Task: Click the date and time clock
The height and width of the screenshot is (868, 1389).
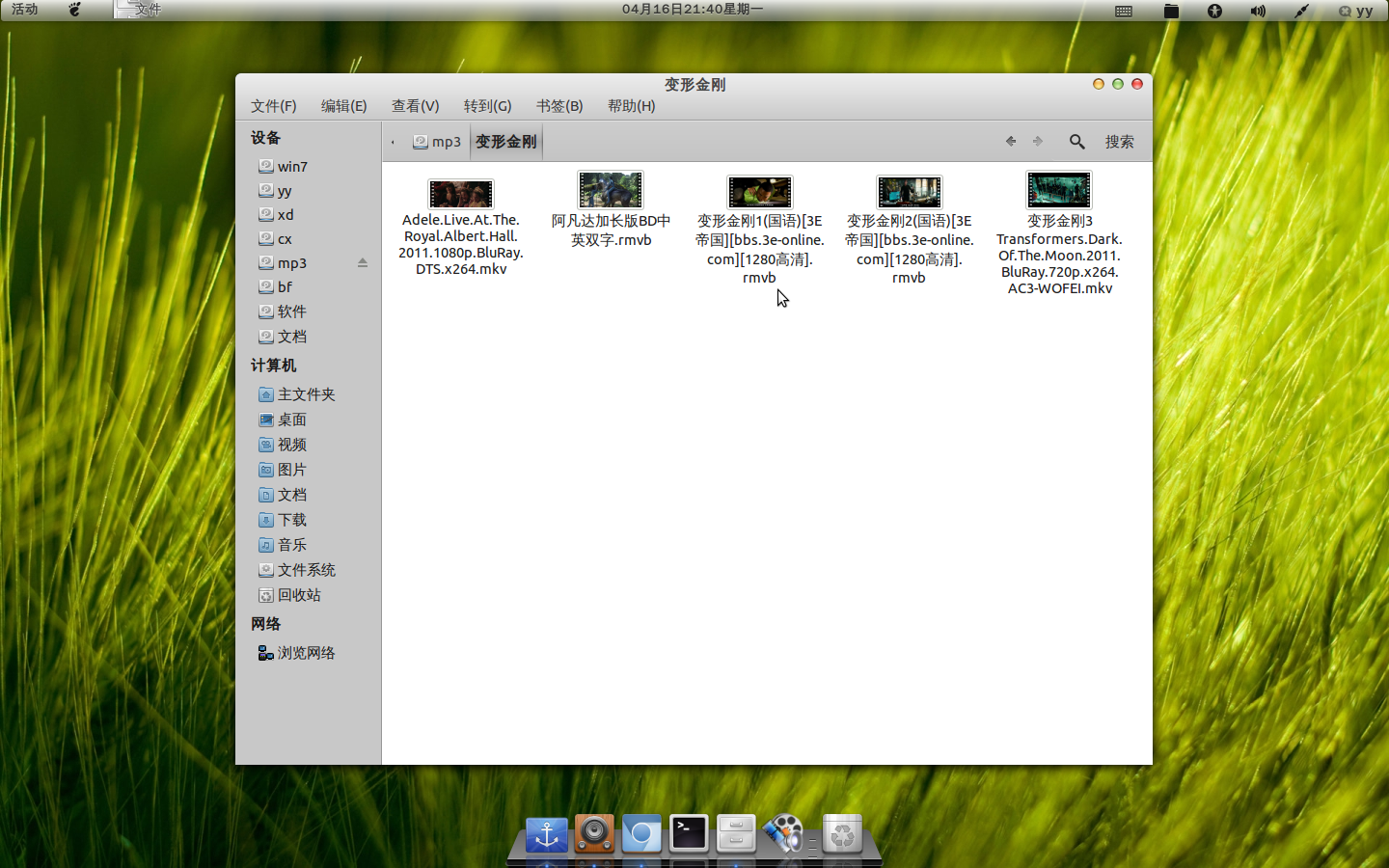Action: point(693,10)
